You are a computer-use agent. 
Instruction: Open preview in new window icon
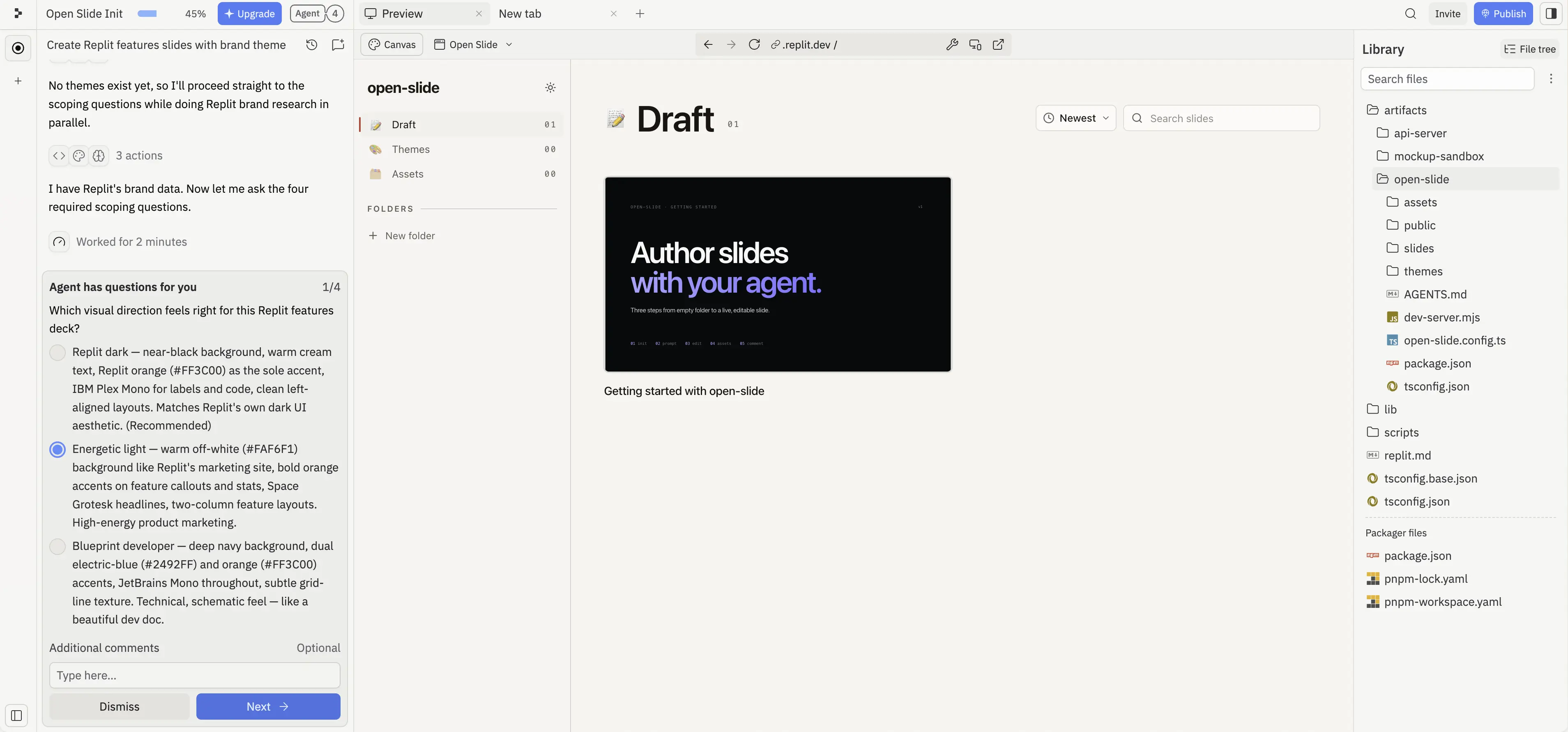(998, 44)
